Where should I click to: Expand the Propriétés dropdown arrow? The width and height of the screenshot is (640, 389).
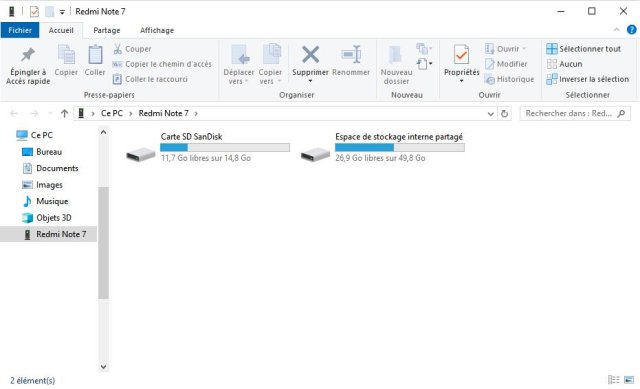point(462,81)
